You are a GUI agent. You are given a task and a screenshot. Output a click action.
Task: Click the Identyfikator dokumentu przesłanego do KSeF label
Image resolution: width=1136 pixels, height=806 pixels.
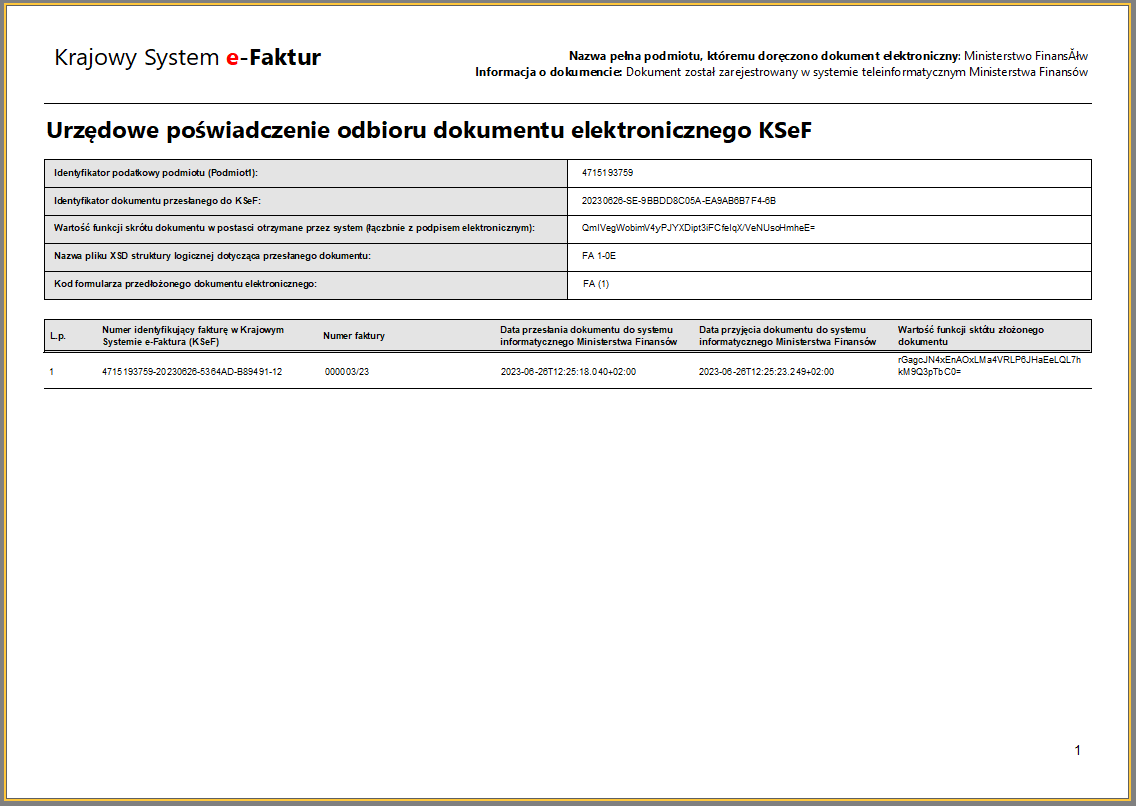(157, 201)
